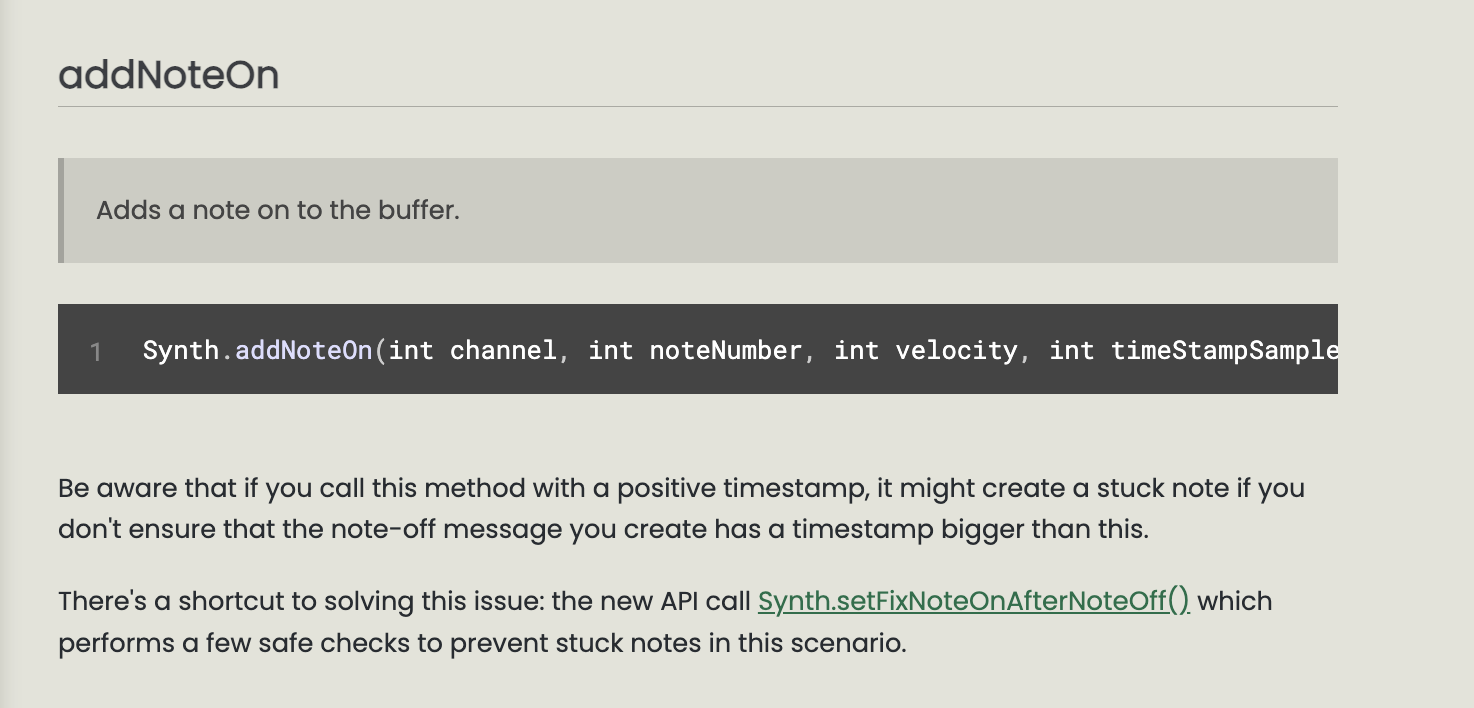The image size is (1474, 708).
Task: Click the 'Adds a note on to the buffer' description
Action: pyautogui.click(x=278, y=211)
